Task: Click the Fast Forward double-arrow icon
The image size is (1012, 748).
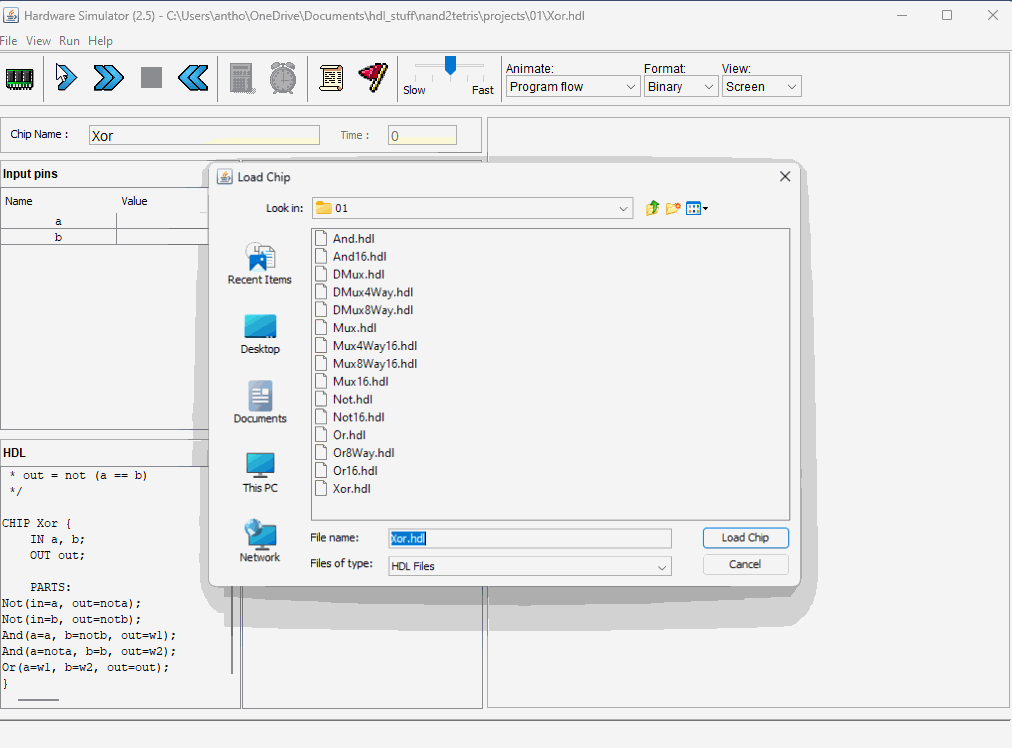Action: [x=109, y=78]
